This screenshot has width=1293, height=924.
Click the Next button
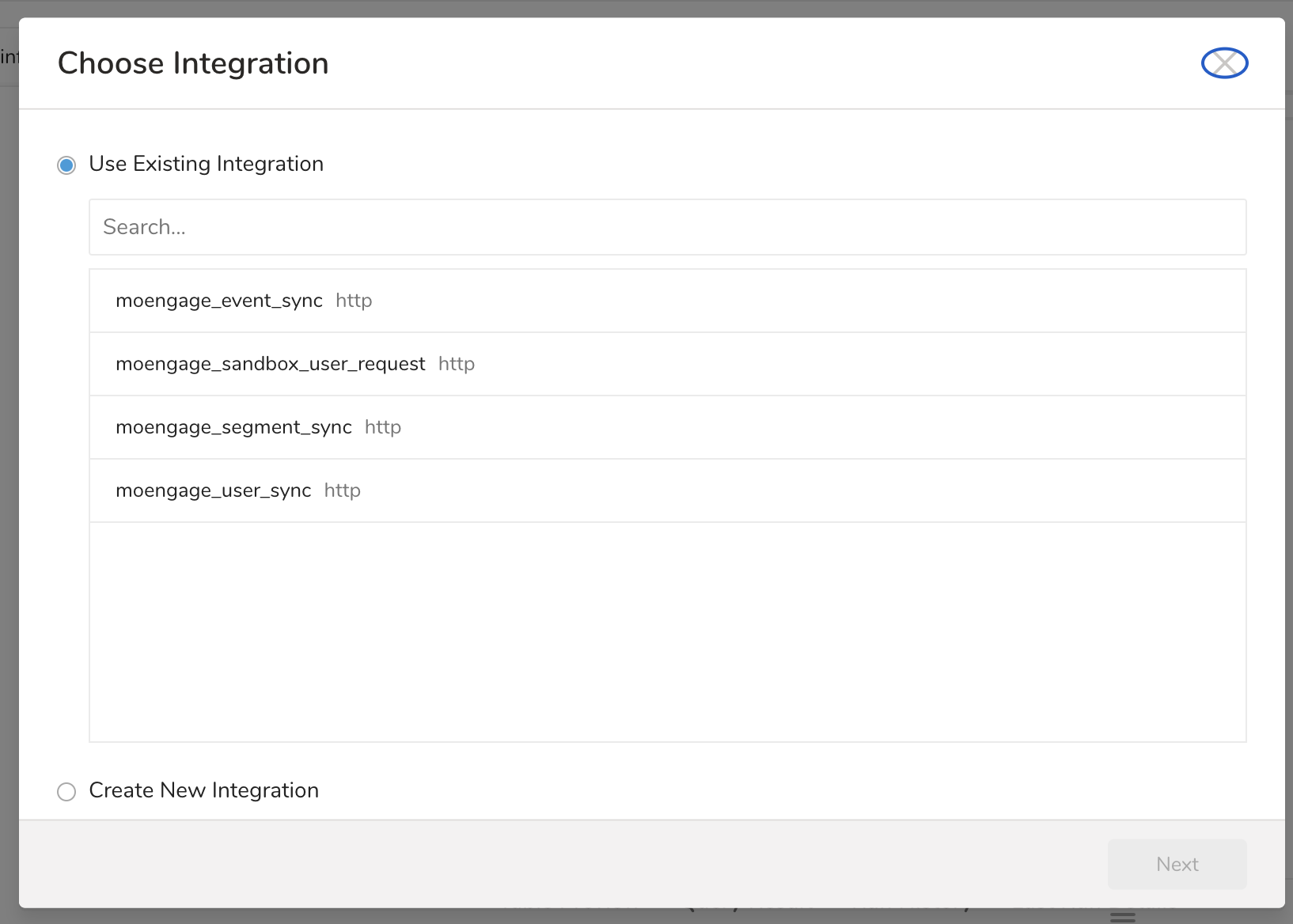pyautogui.click(x=1177, y=864)
